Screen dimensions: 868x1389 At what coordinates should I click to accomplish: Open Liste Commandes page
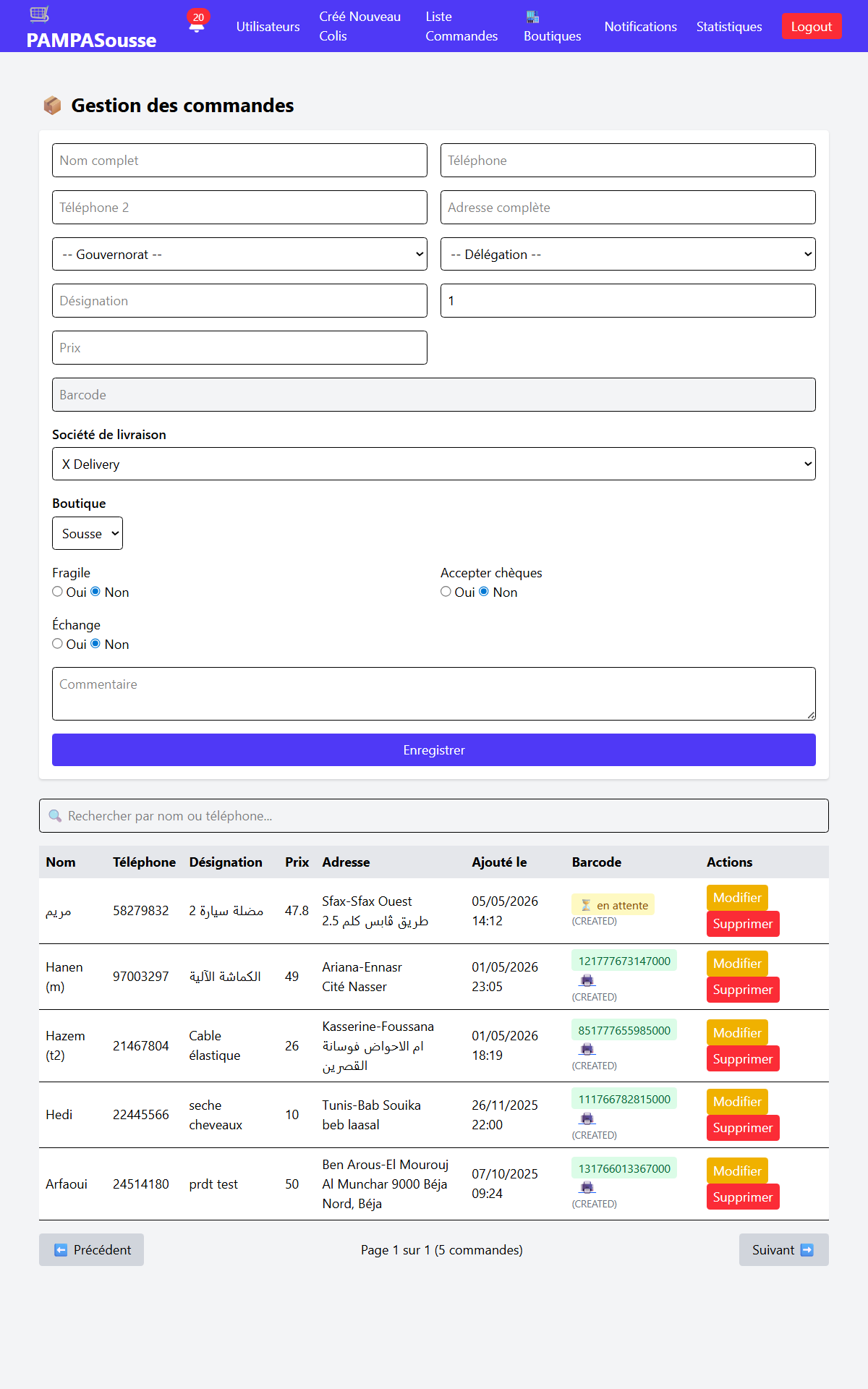coord(461,26)
